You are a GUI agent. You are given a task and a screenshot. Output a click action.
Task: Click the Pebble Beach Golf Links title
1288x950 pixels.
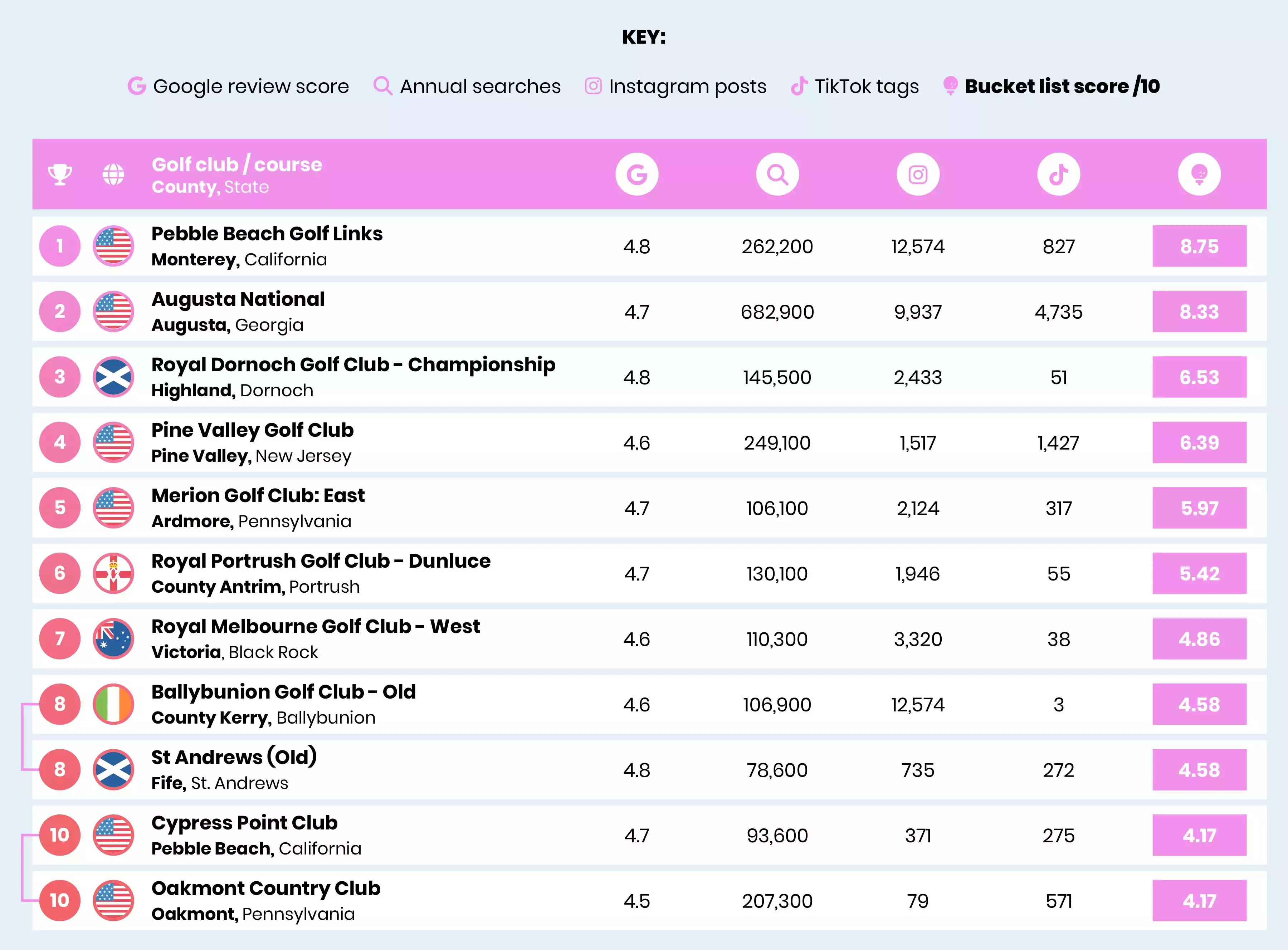267,234
